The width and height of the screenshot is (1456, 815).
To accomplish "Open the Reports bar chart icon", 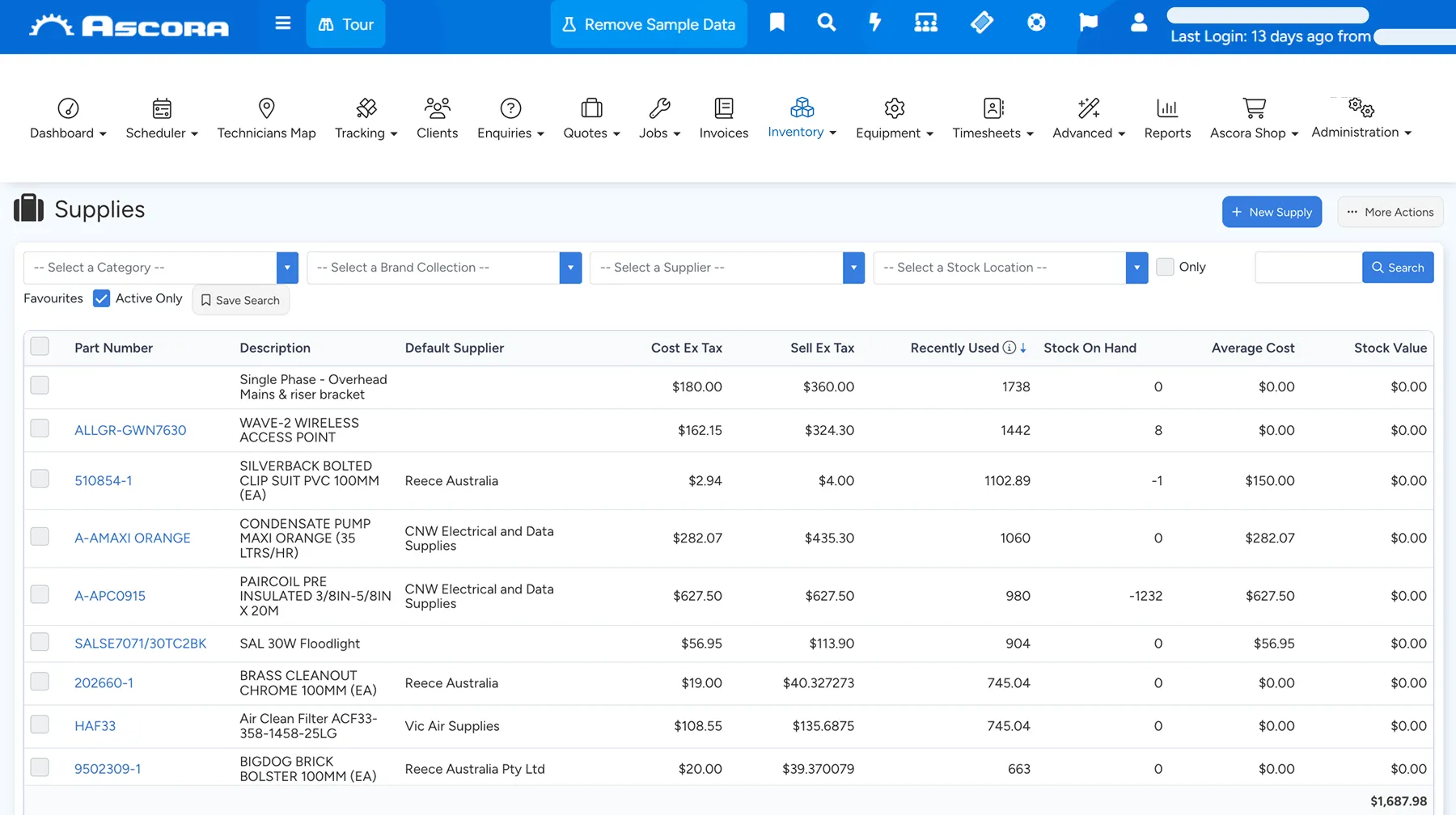I will [1167, 108].
